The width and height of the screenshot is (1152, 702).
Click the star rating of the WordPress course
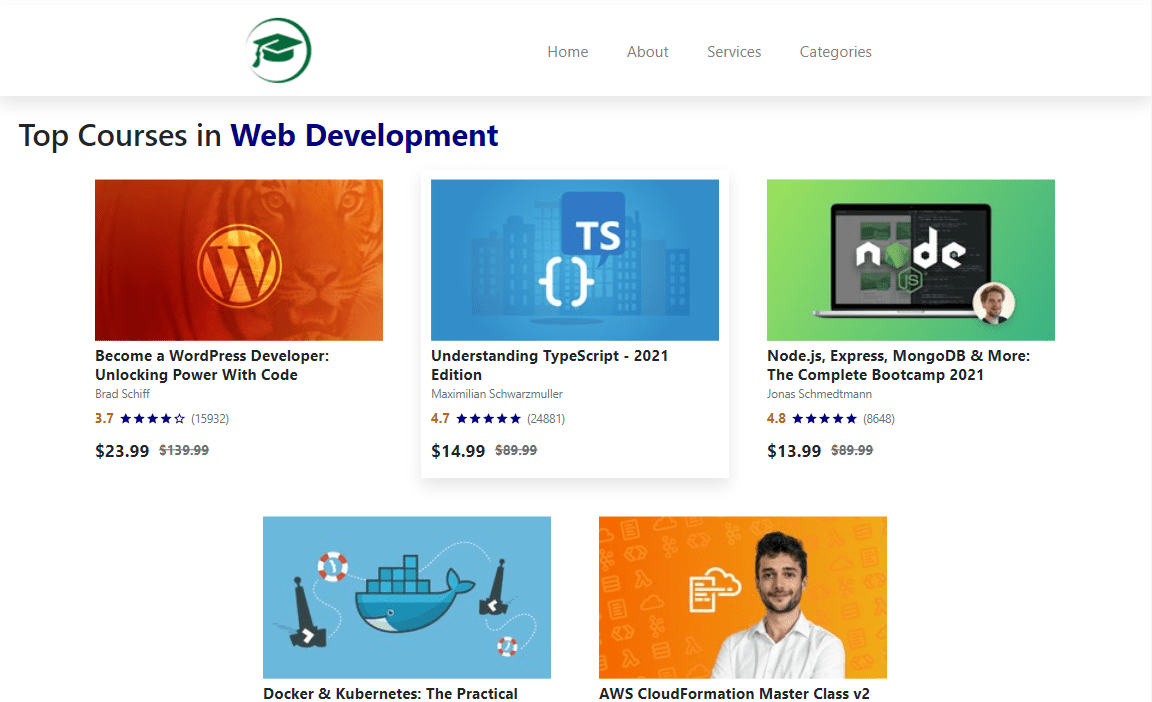(x=152, y=419)
